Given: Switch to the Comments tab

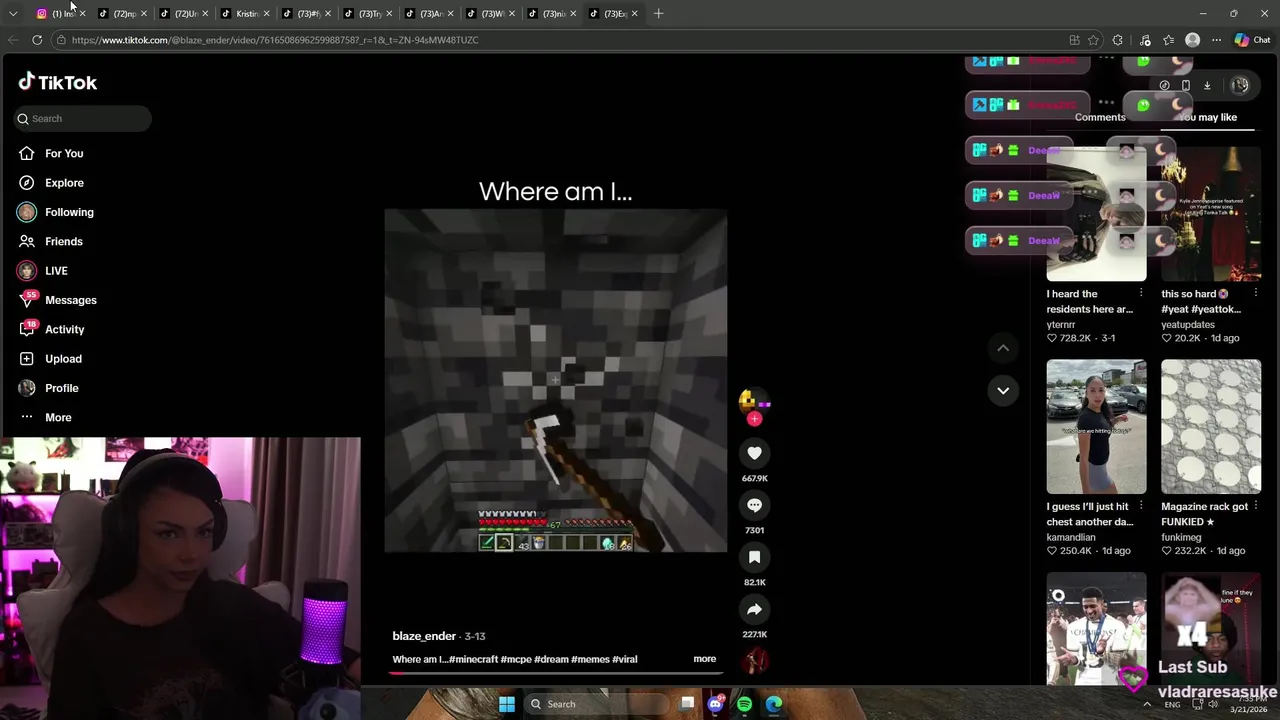Looking at the screenshot, I should click(1100, 117).
